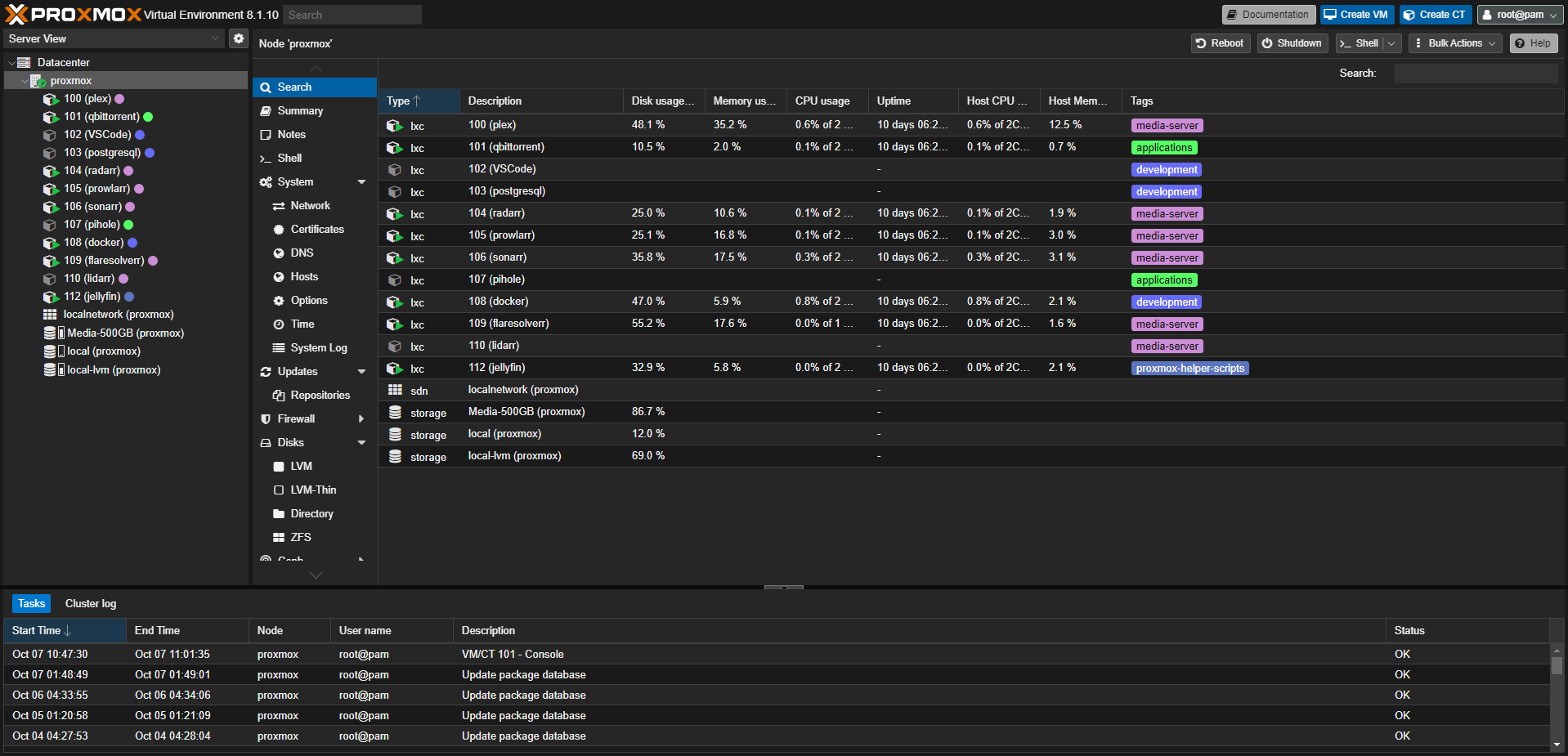Screen dimensions: 1568x756
Task: Click the LVM drive icon
Action: click(x=279, y=467)
